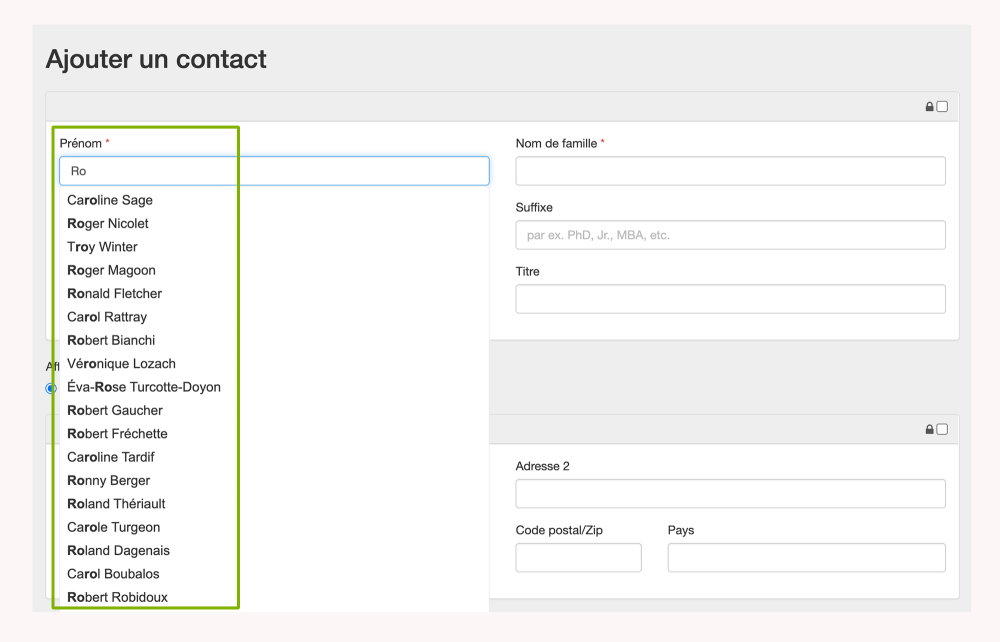Viewport: 1000px width, 642px height.
Task: Click the Adresse 2 input field
Action: pyautogui.click(x=730, y=493)
